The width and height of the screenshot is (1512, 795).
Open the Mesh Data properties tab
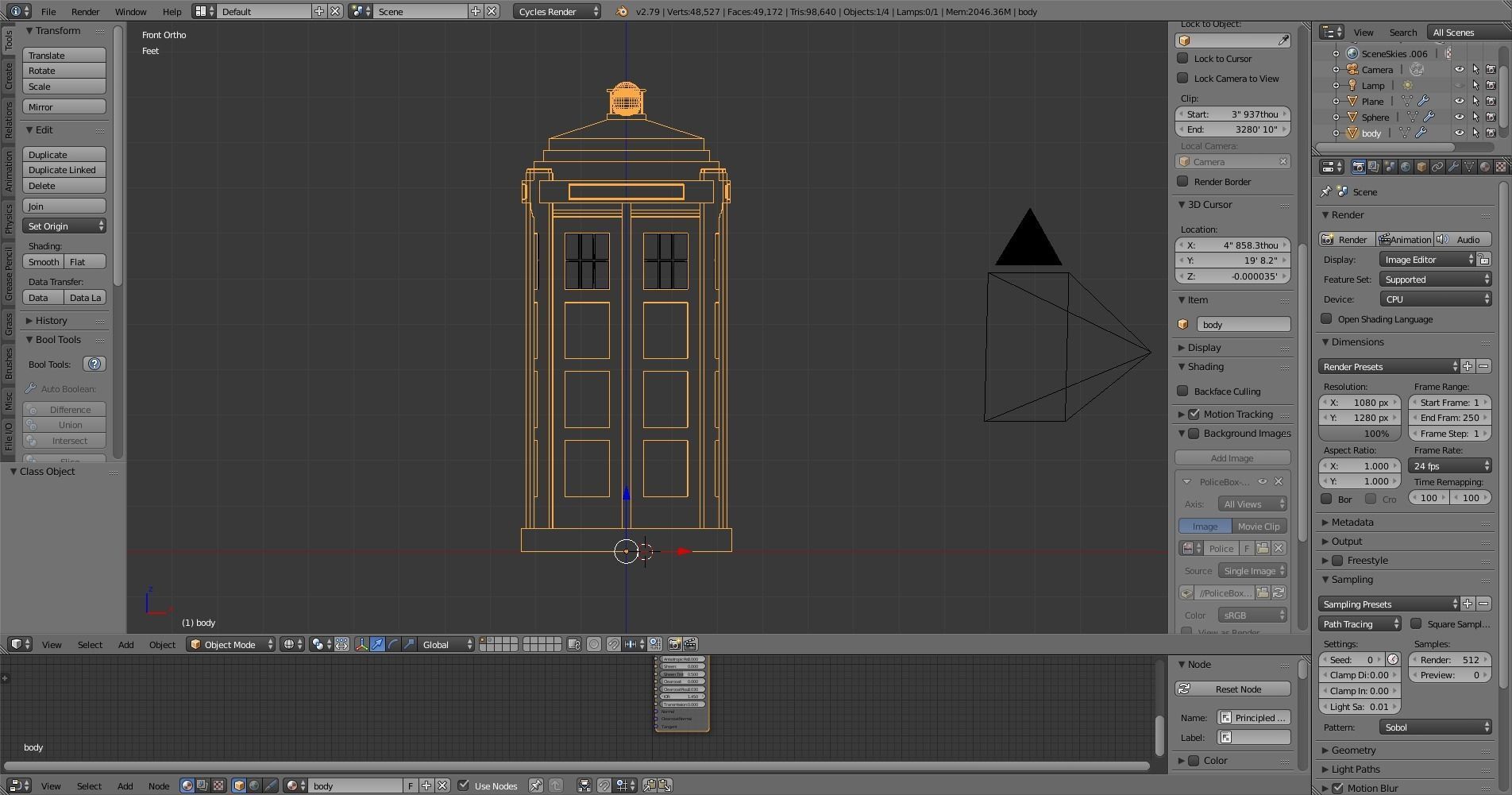[1469, 167]
